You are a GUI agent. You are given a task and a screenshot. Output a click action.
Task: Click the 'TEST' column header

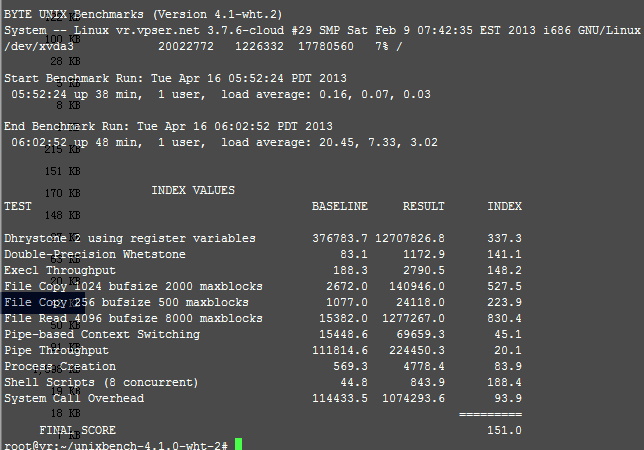(x=18, y=206)
